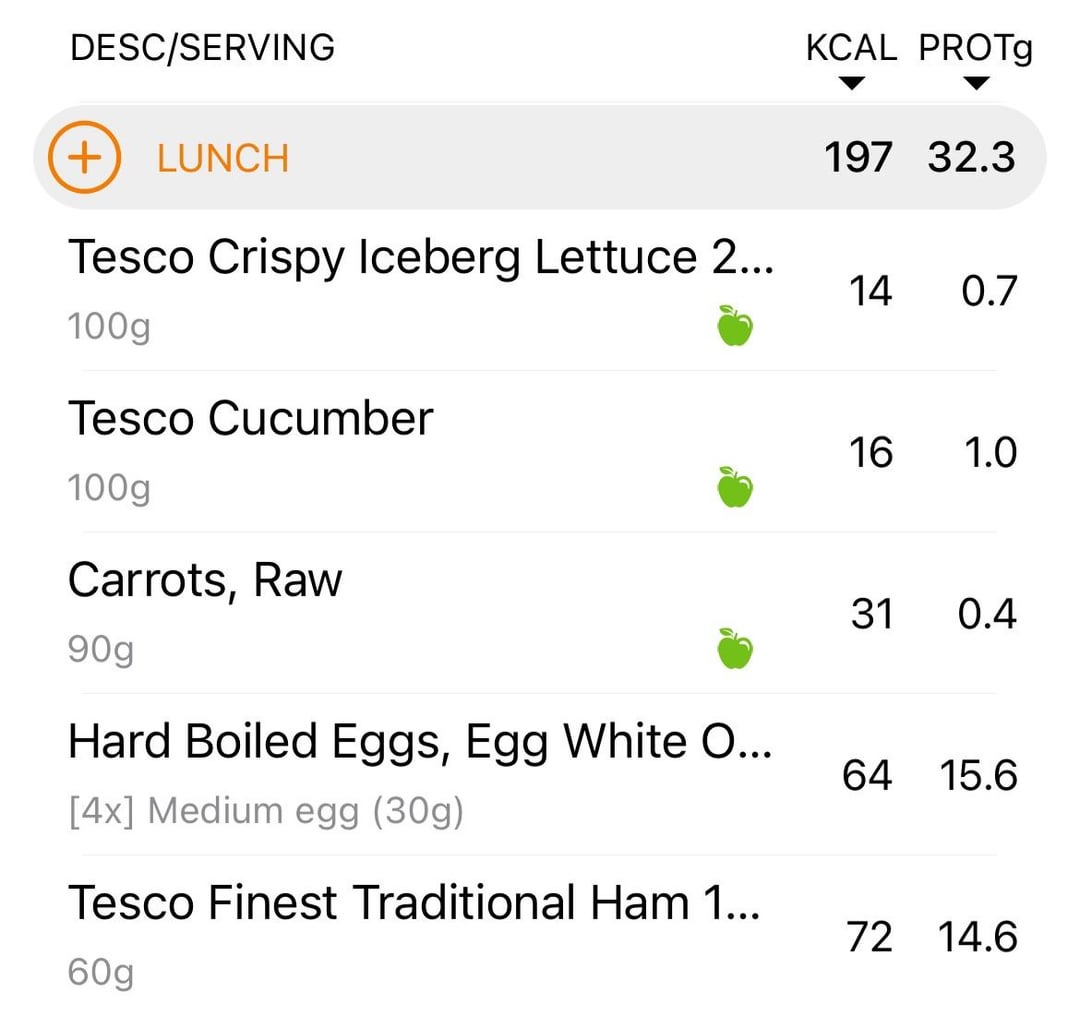Viewport: 1080px width, 1016px height.
Task: Open the LUNCH meal section label
Action: (x=222, y=158)
